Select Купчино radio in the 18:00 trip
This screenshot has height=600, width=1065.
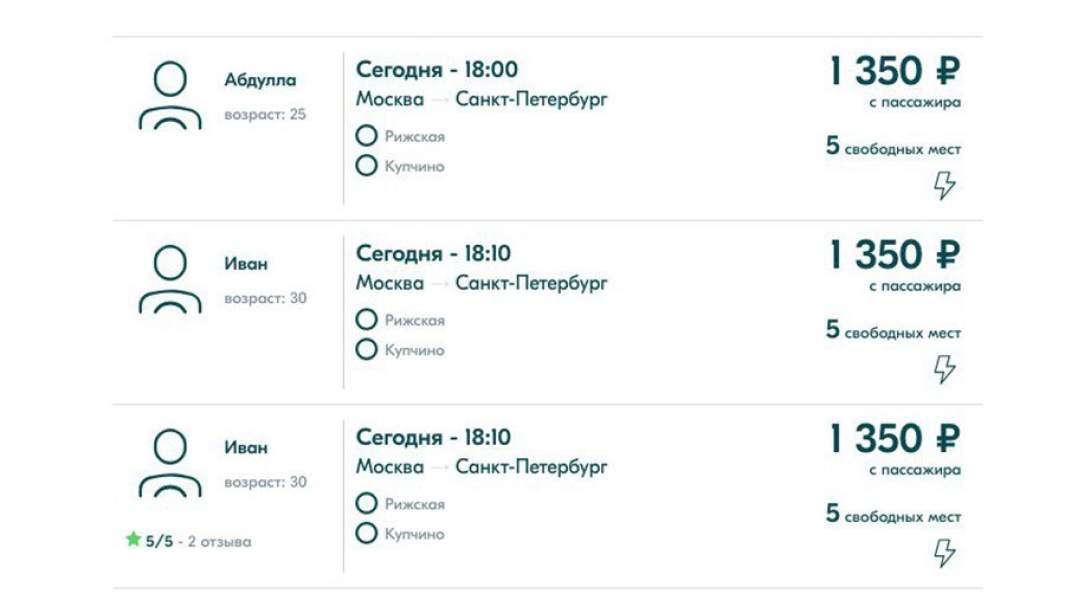pos(367,166)
